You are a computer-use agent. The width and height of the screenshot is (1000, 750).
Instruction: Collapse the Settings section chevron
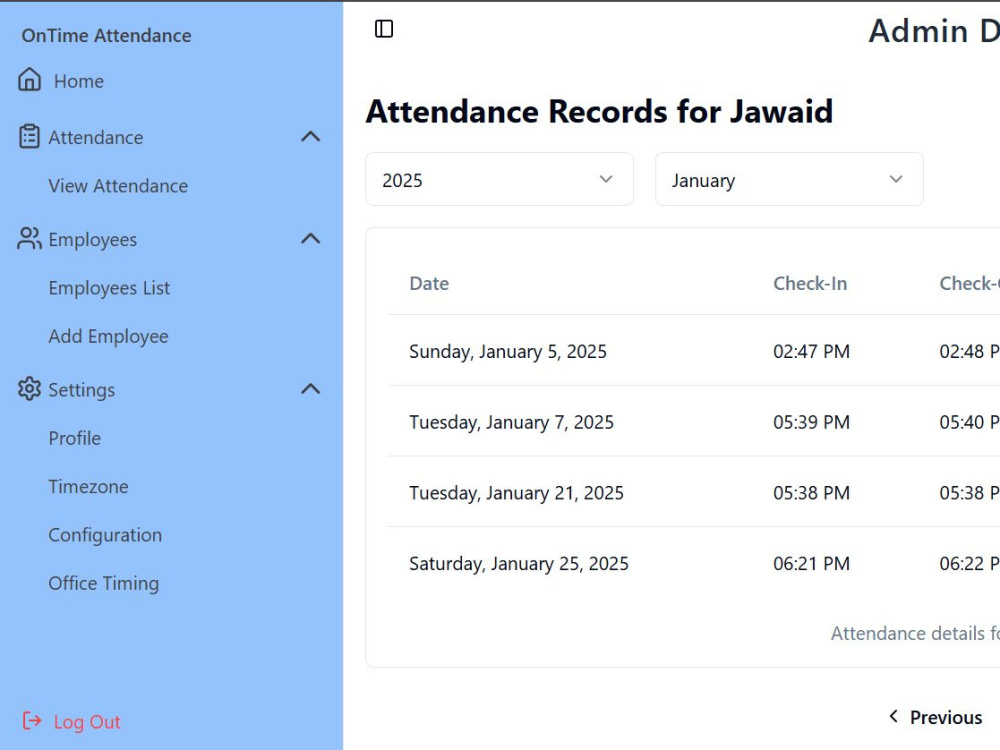[x=312, y=389]
